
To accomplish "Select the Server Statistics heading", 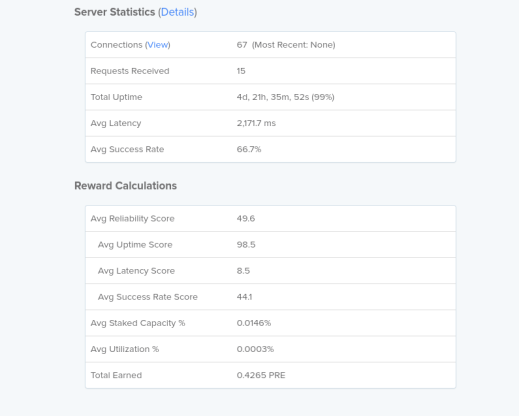I will 115,12.
